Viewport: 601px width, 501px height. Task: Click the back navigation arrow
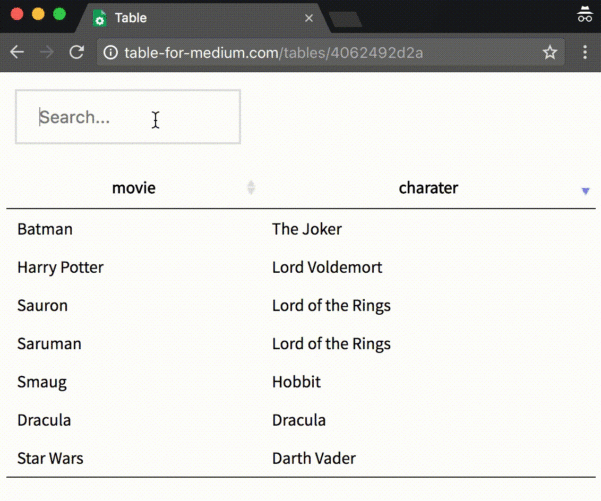coord(17,52)
